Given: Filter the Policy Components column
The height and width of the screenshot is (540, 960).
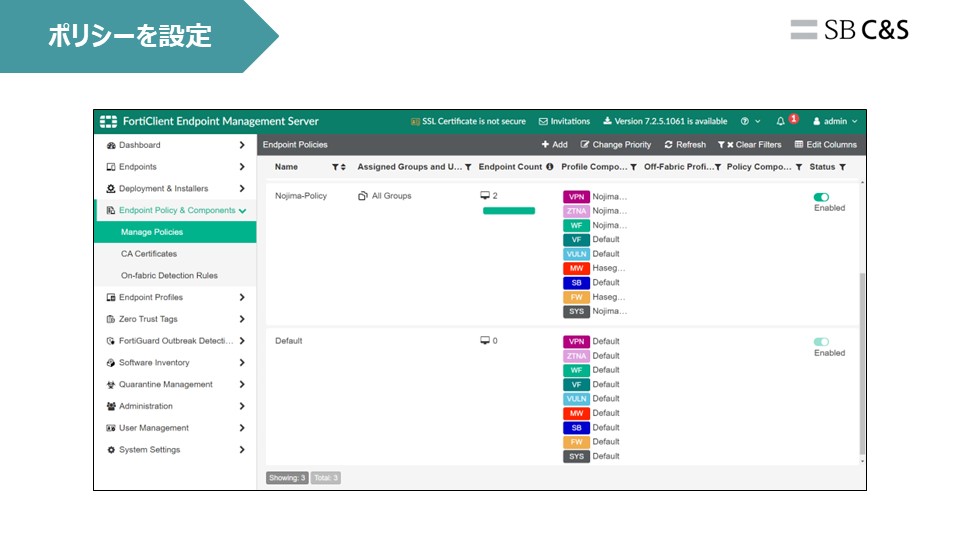Looking at the screenshot, I should pyautogui.click(x=799, y=167).
